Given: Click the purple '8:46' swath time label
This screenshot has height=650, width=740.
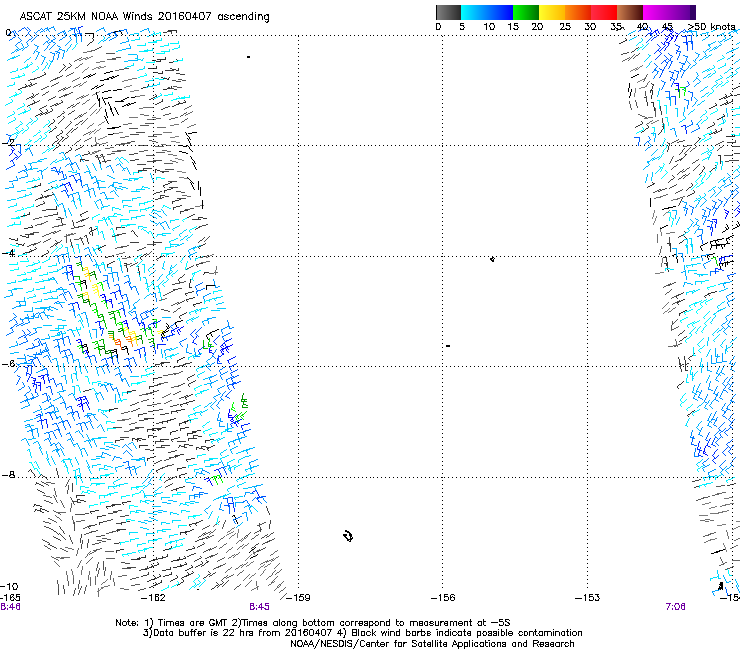Looking at the screenshot, I should pyautogui.click(x=10, y=607).
